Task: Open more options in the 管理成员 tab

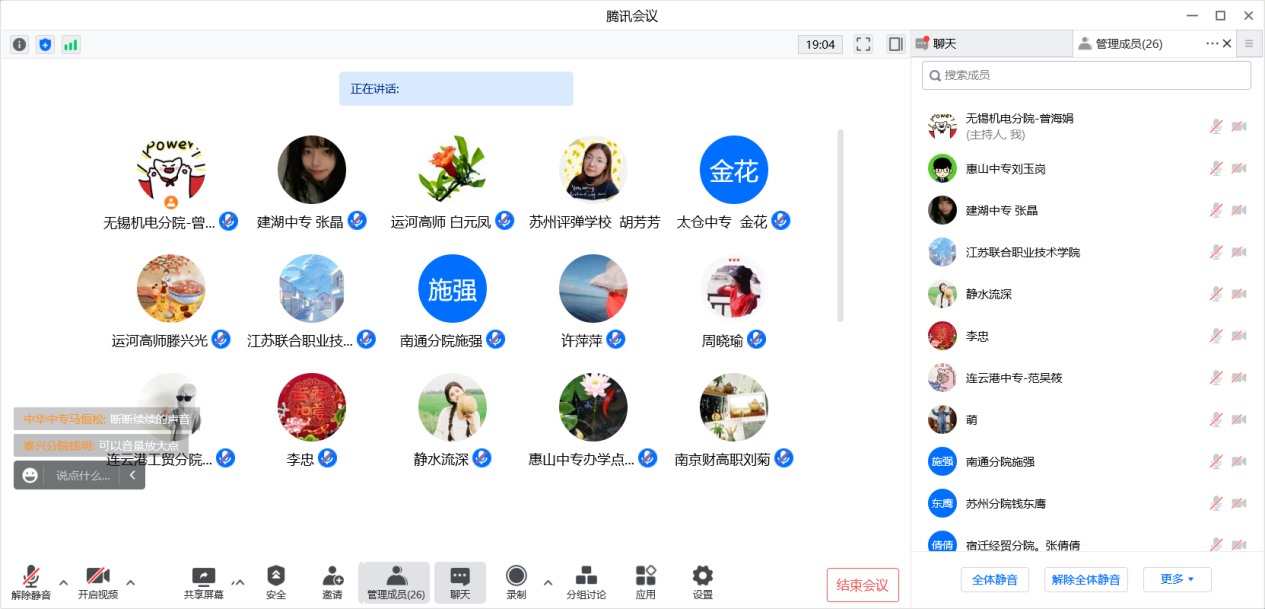Action: click(x=1212, y=44)
